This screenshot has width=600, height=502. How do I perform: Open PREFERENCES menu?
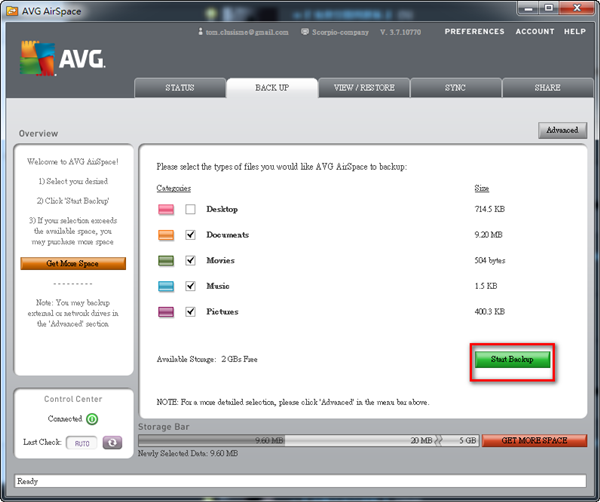(474, 31)
